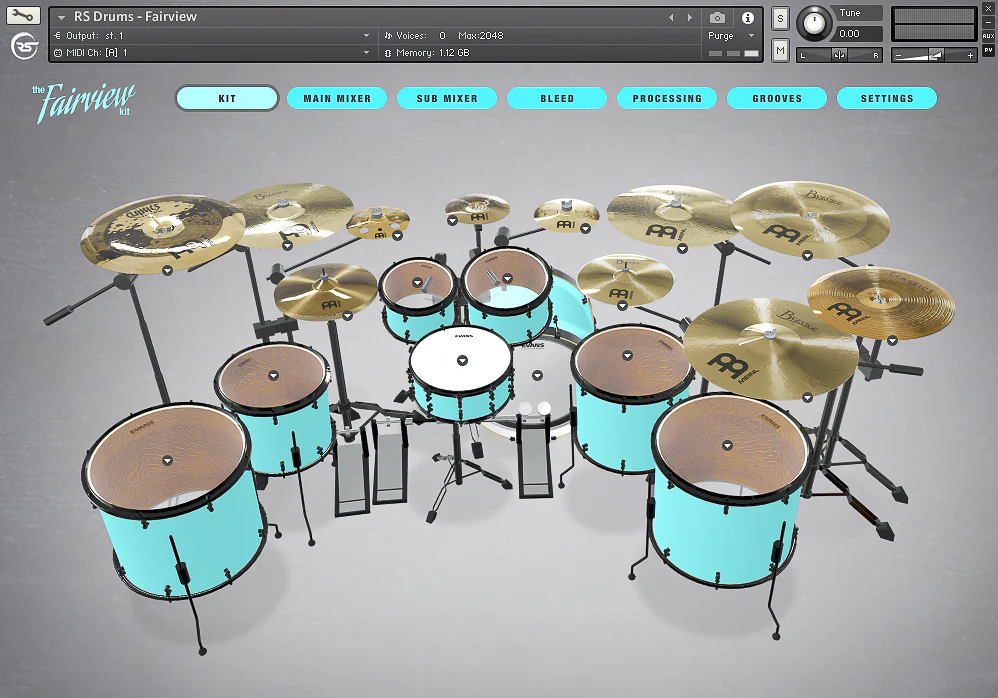Hit the holed trash splash cymbal
998x698 pixels.
tap(377, 223)
